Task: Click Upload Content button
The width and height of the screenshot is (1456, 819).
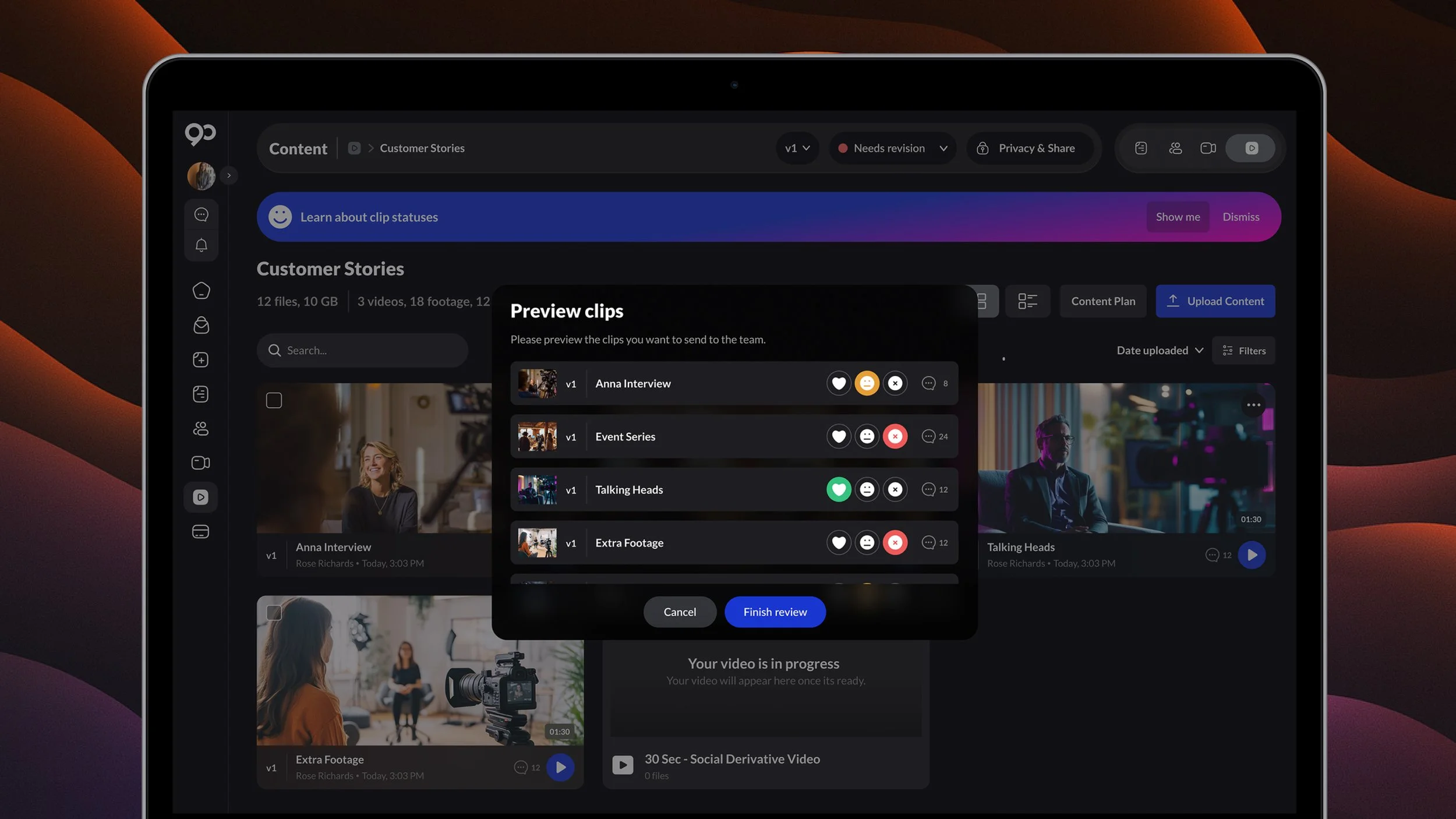Action: click(1215, 301)
